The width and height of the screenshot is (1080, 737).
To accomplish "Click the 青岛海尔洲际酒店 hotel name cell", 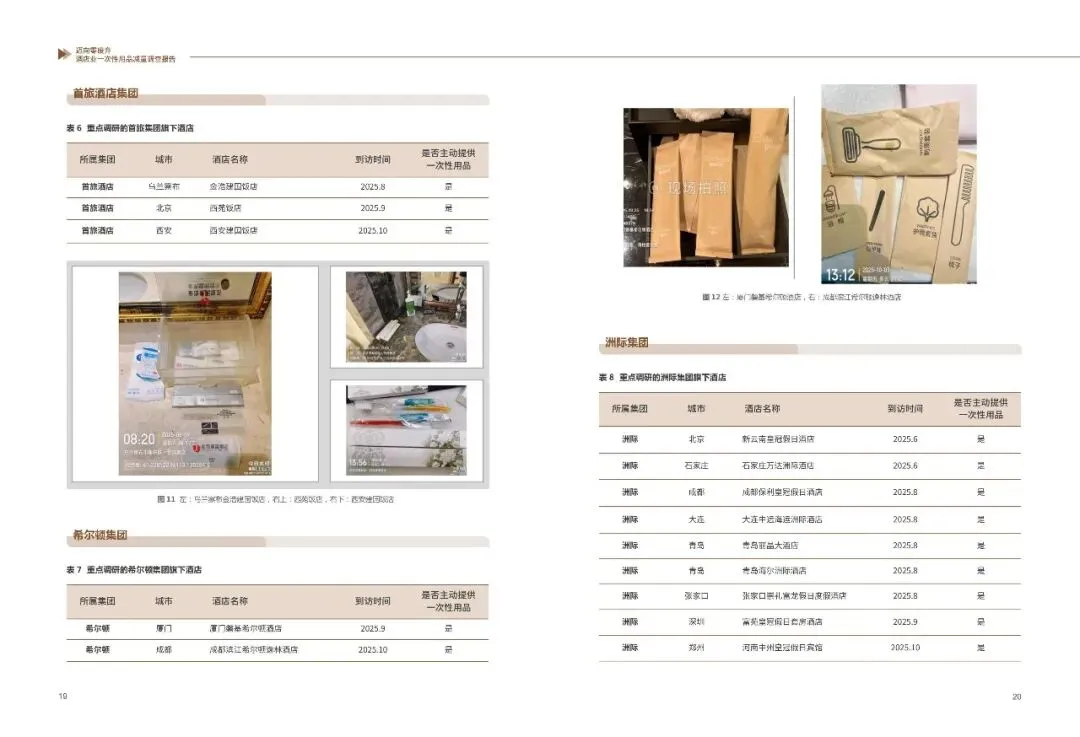I will 774,571.
